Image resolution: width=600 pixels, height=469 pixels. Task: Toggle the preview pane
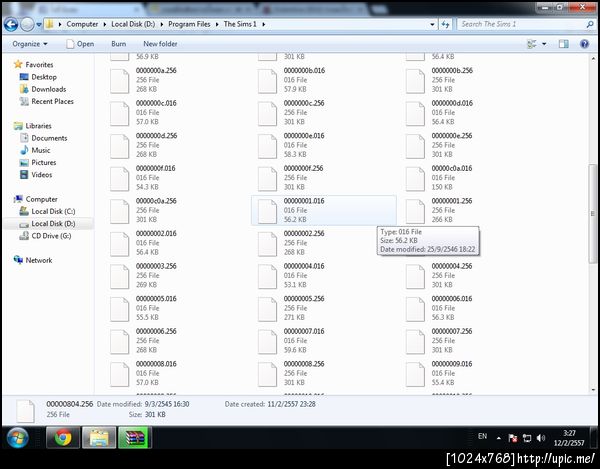[x=564, y=44]
